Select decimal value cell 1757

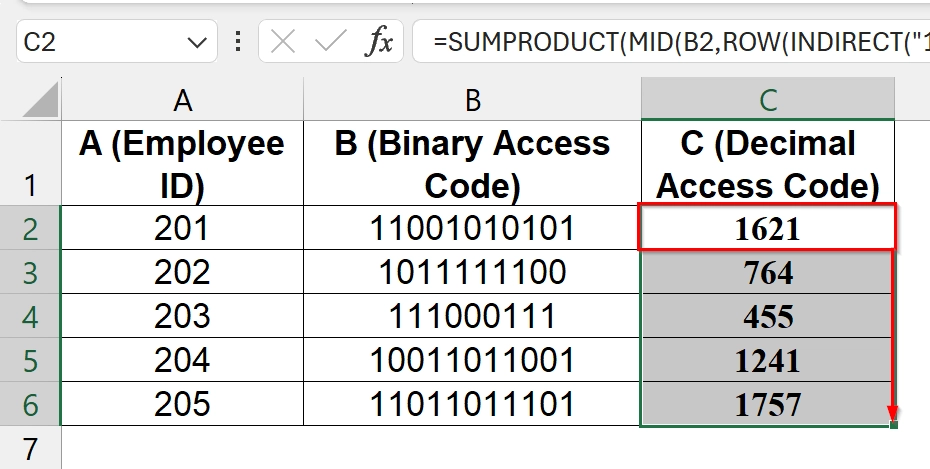(x=767, y=403)
